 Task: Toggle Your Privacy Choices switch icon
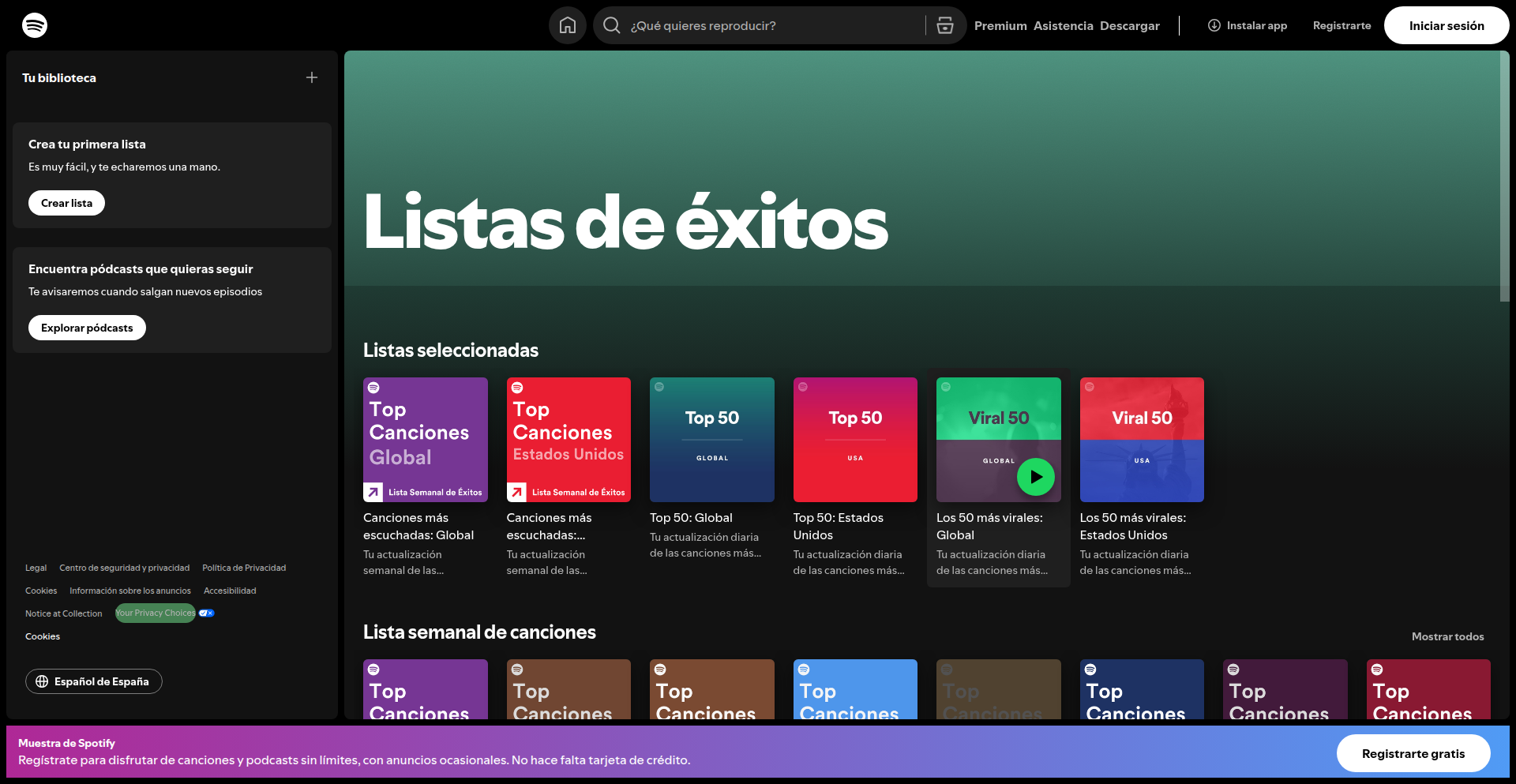click(x=207, y=613)
